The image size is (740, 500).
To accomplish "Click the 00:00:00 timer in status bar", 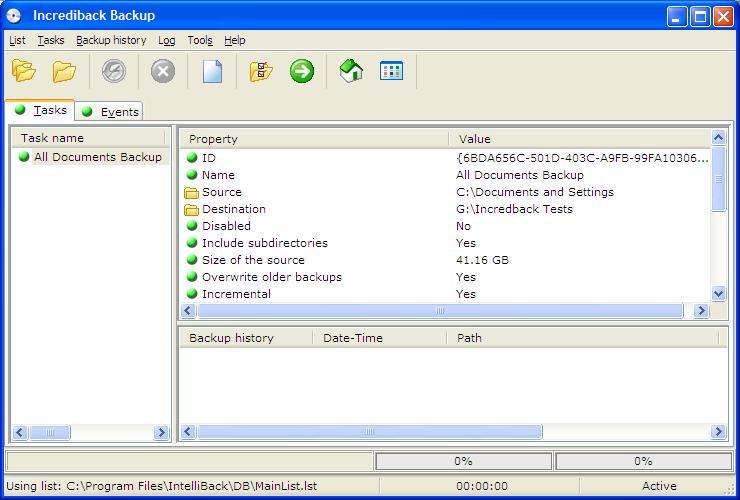I will 482,486.
